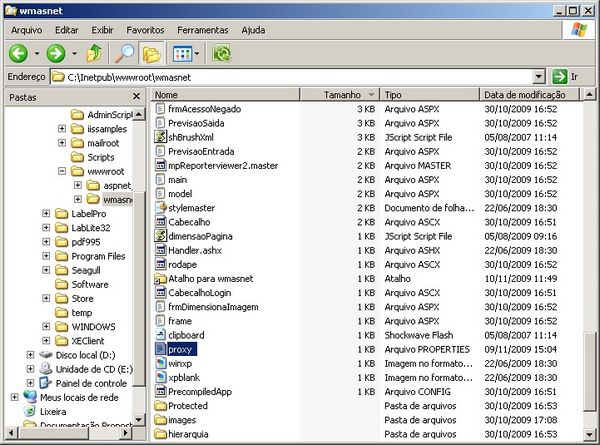Select the frmDimensionaImagem file name
This screenshot has height=445, width=600.
(x=213, y=307)
